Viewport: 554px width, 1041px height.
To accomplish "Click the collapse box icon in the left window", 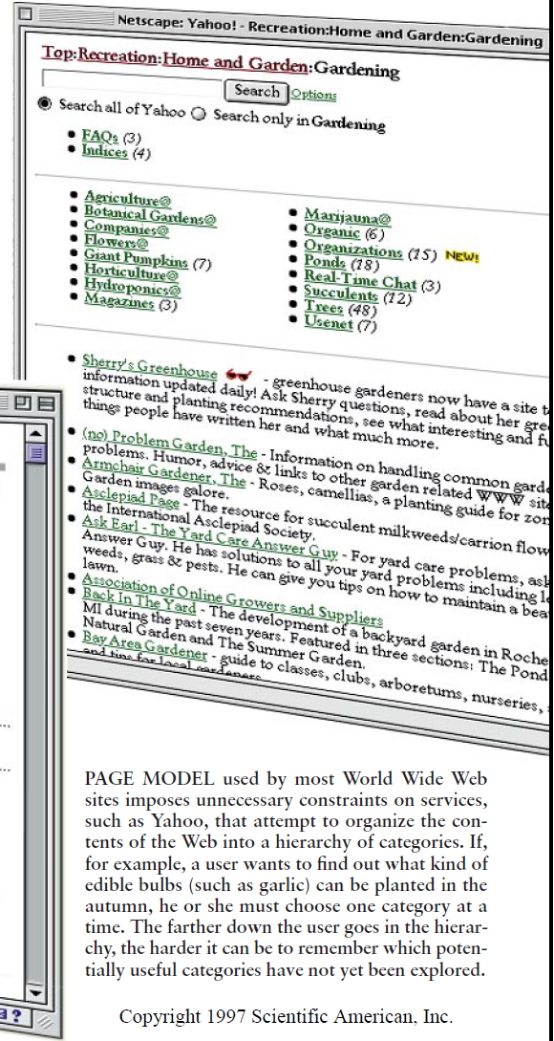I will (x=45, y=404).
